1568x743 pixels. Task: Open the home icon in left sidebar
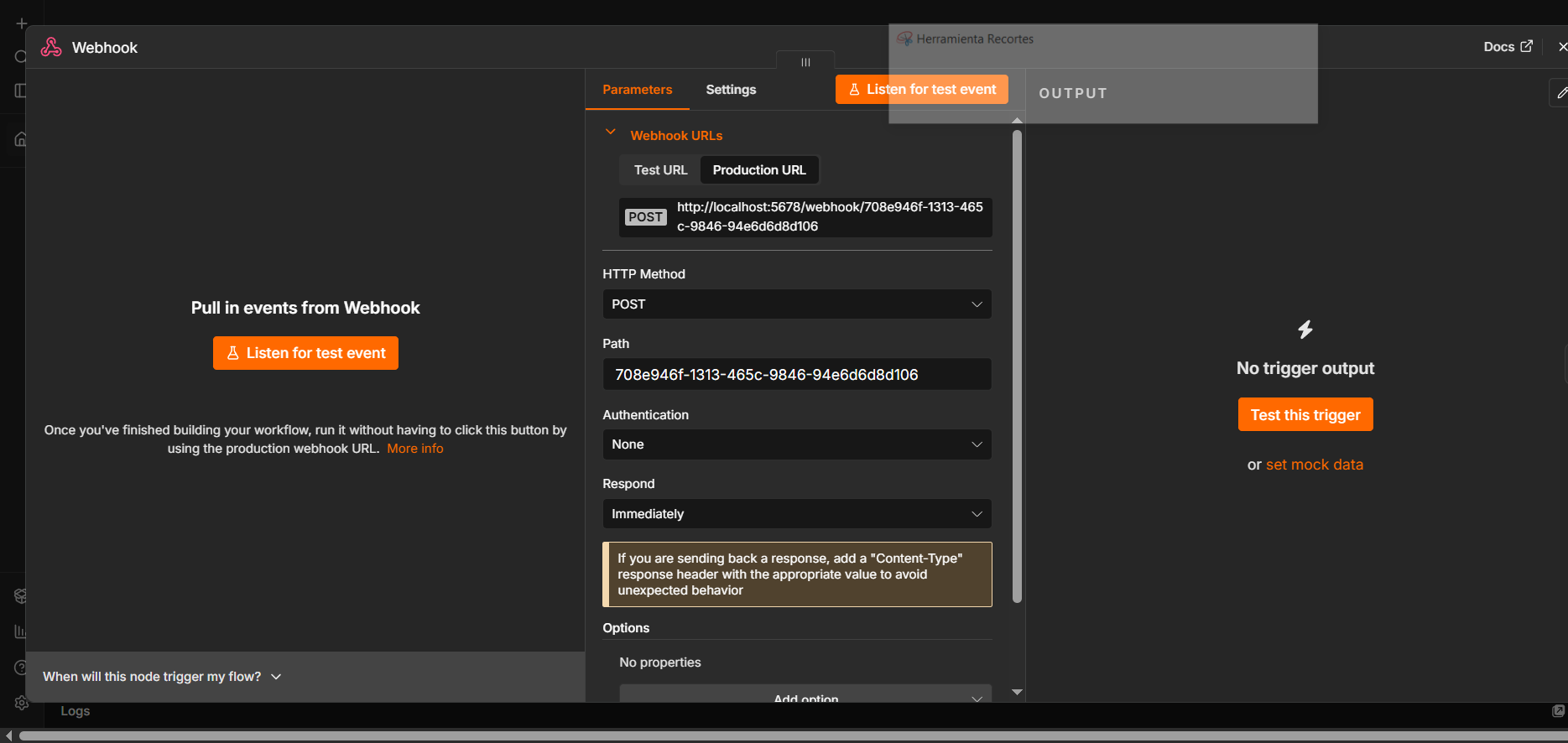21,139
